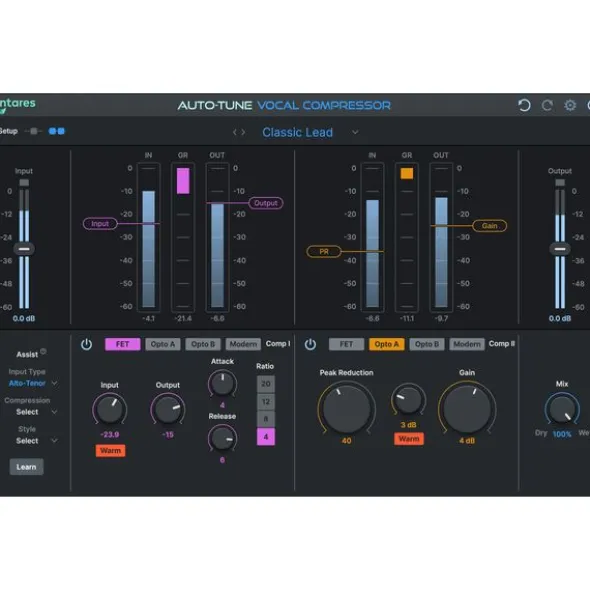590x591 pixels.
Task: Select Opto B mode for Comp I
Action: [203, 344]
